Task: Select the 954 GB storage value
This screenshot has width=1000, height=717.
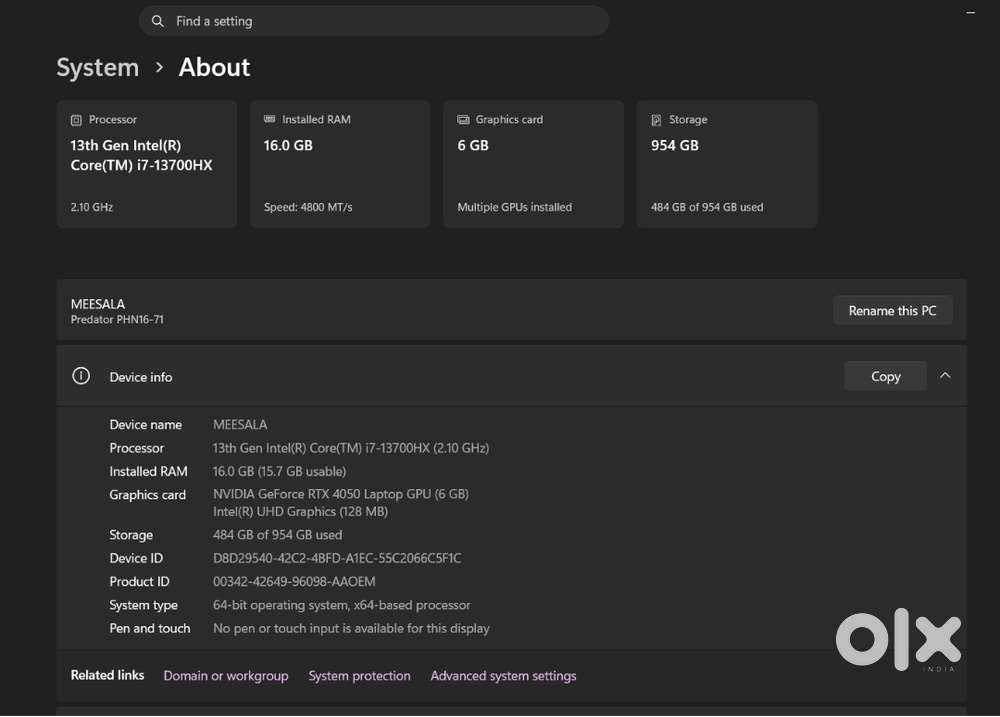Action: [x=675, y=145]
